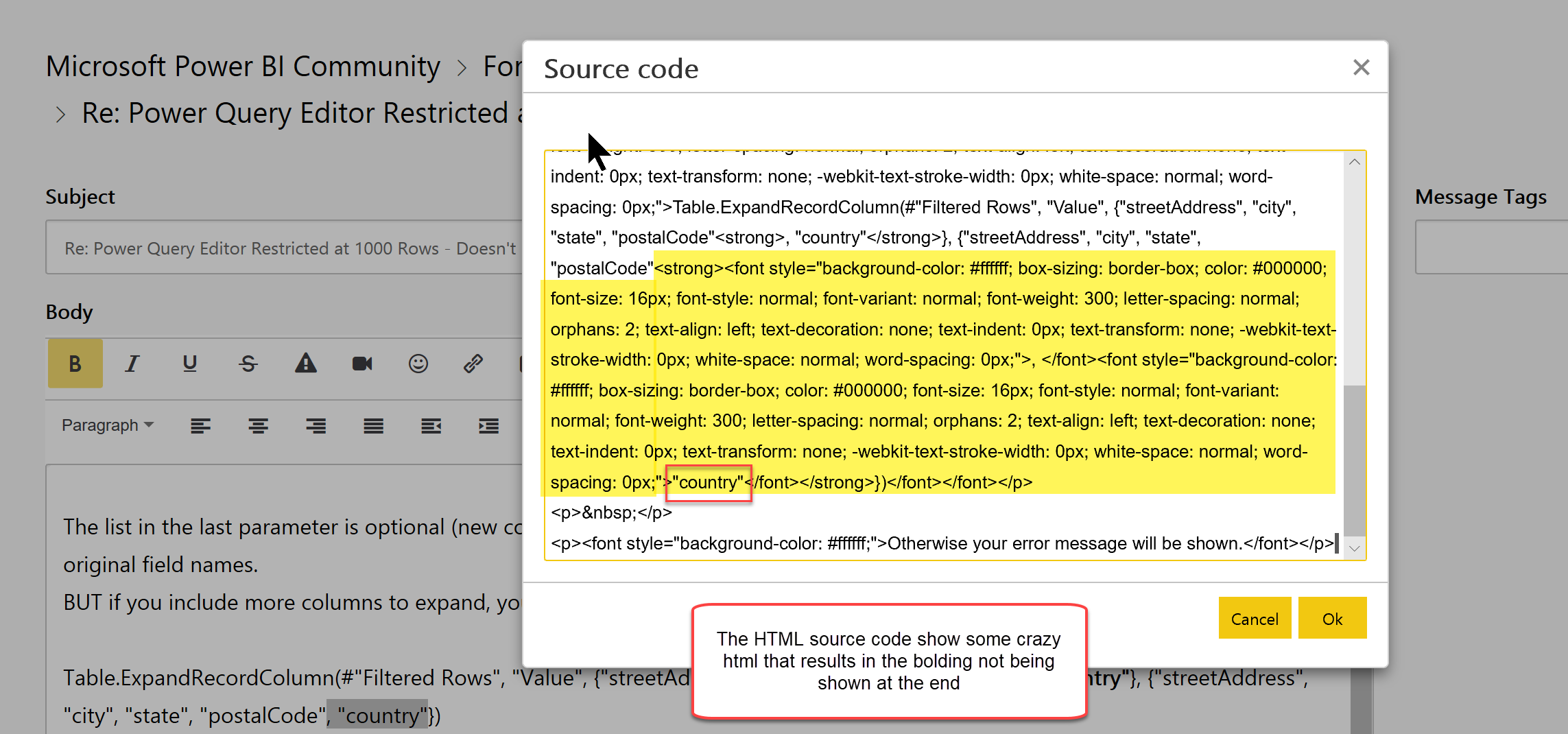The width and height of the screenshot is (1568, 734).
Task: Insert video with camera icon
Action: click(362, 364)
